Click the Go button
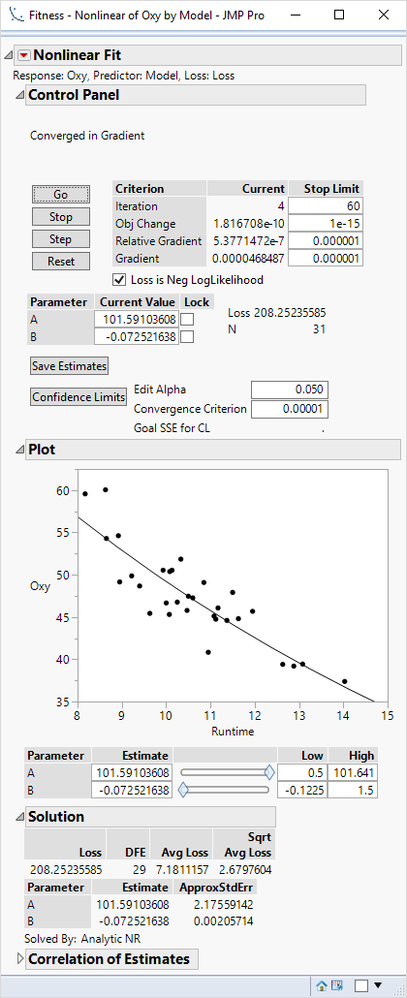This screenshot has width=407, height=998. point(61,194)
